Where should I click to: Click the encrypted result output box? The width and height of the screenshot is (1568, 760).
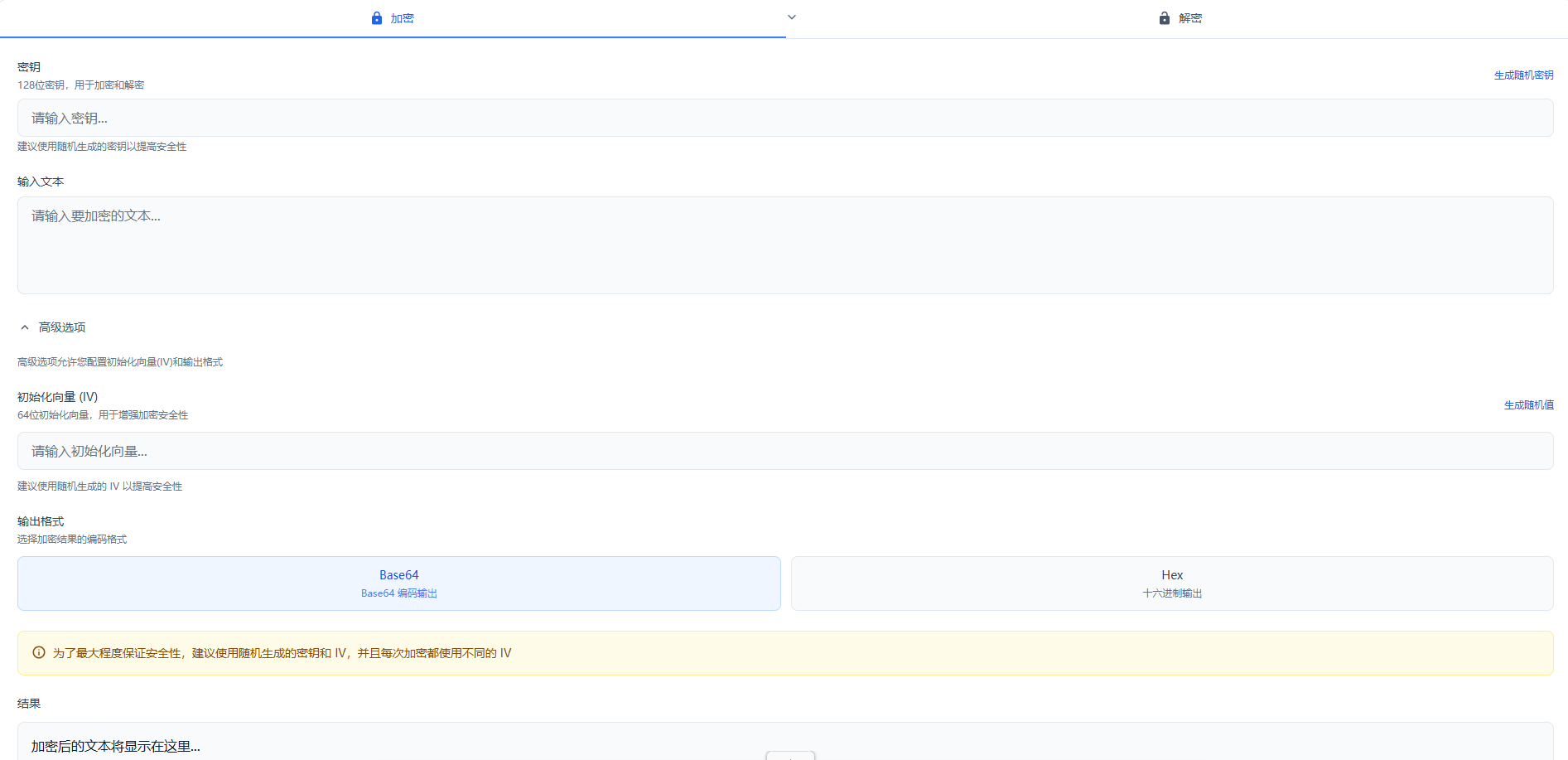point(784,743)
